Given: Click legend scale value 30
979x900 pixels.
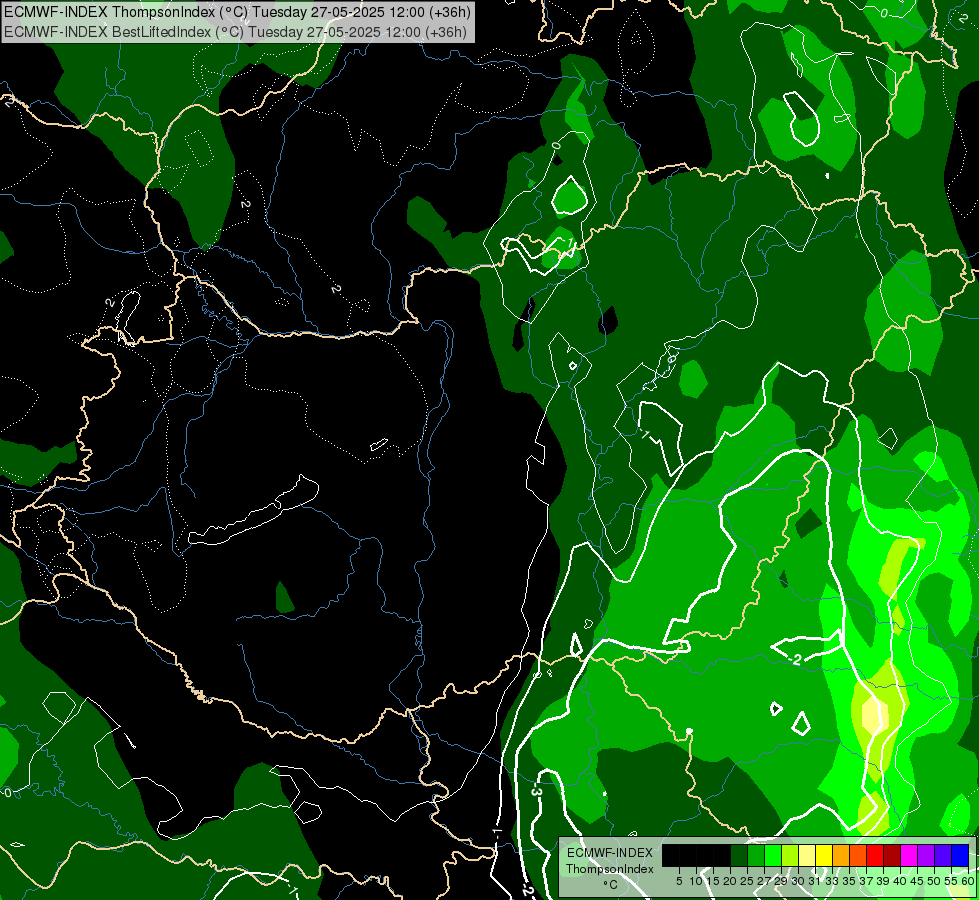Looking at the screenshot, I should coord(798,881).
